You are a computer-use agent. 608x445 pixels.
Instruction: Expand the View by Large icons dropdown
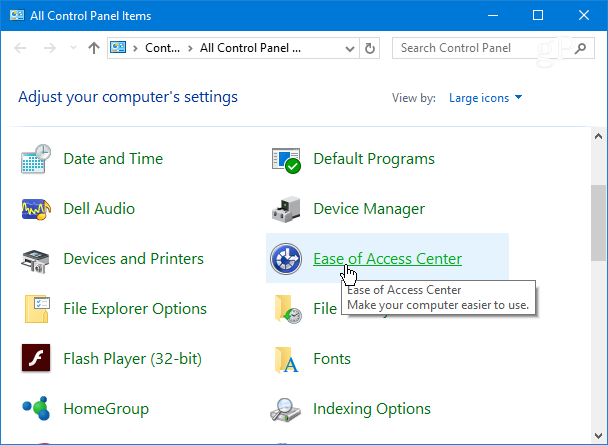click(485, 98)
